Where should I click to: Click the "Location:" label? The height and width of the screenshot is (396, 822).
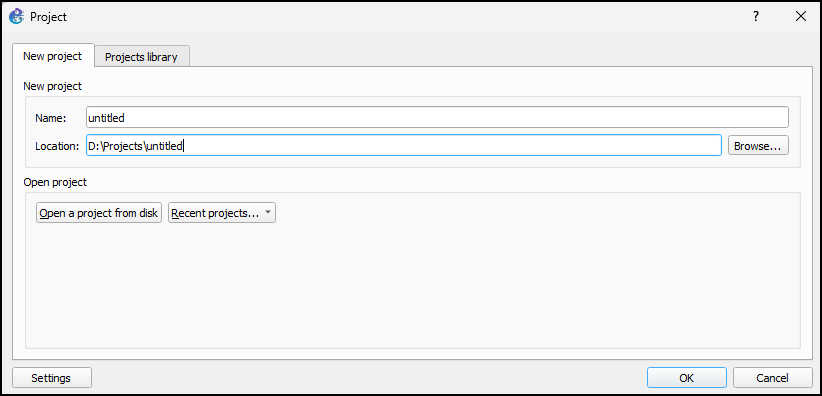pyautogui.click(x=57, y=146)
